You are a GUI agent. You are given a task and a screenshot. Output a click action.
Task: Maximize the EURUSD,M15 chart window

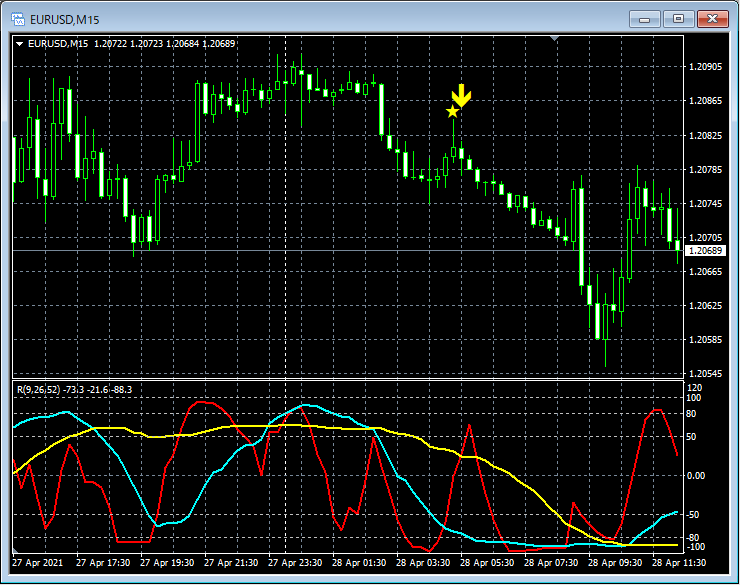[679, 19]
